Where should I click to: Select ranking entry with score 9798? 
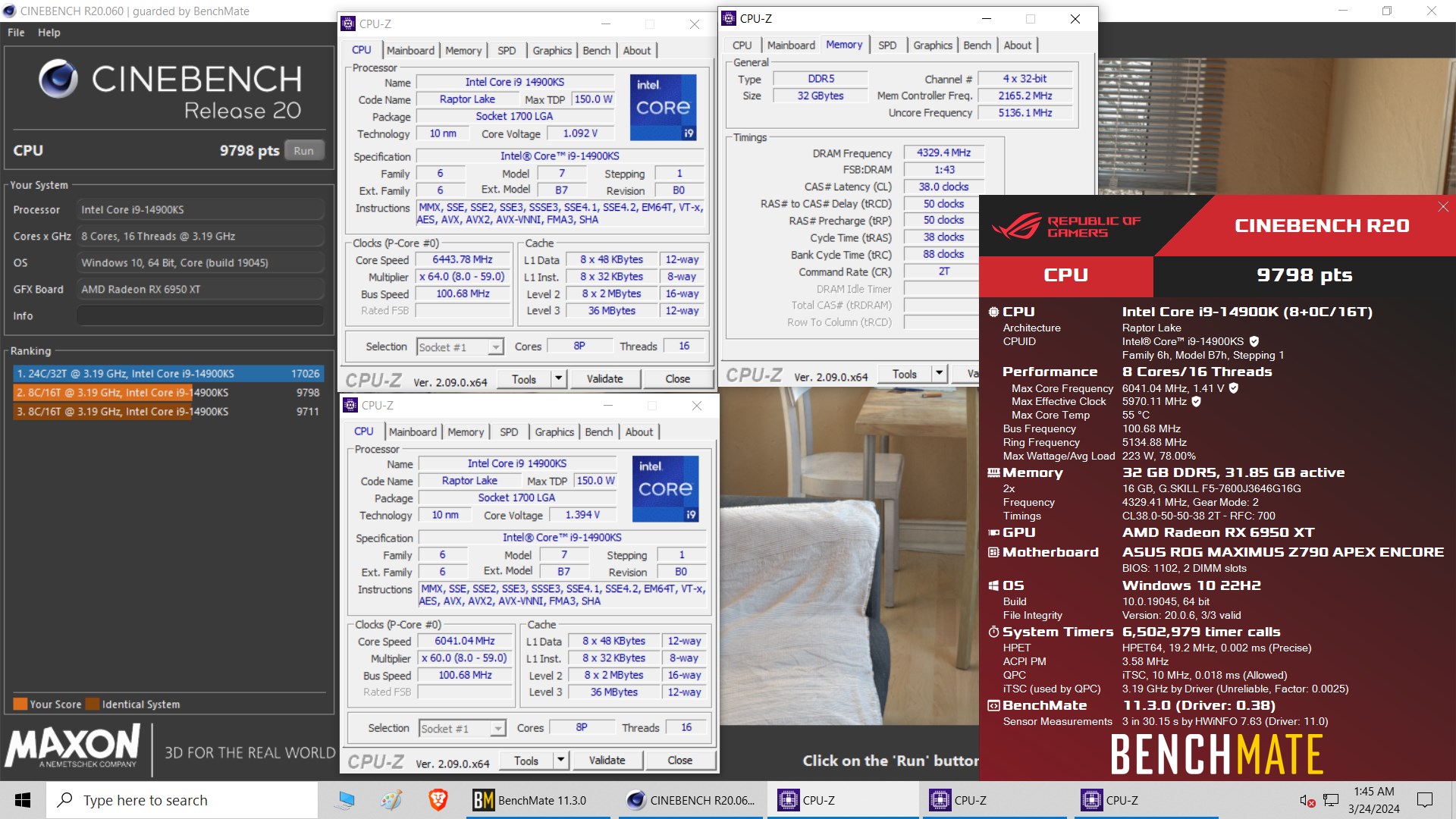click(x=168, y=392)
